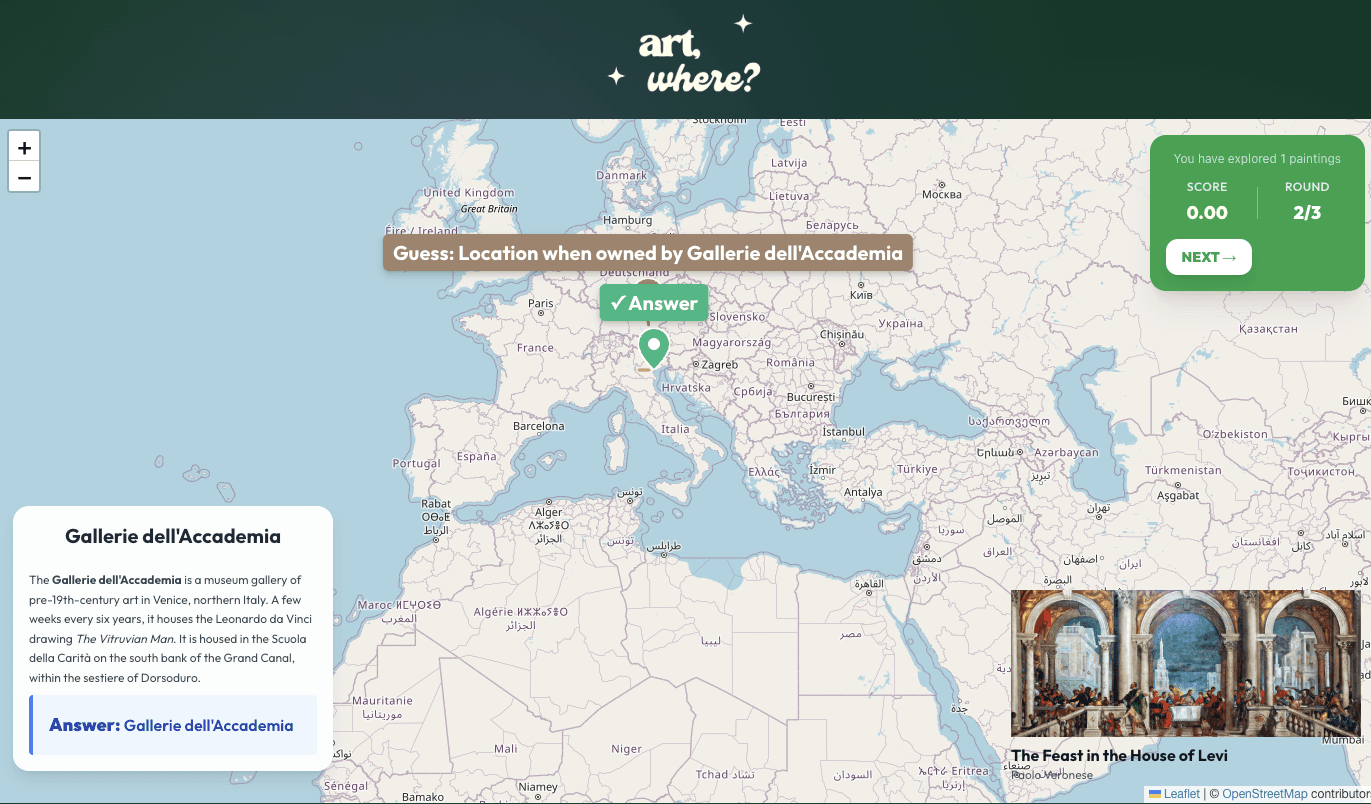
Task: Click the Azərbaycan label on the map
Action: coord(1066,452)
